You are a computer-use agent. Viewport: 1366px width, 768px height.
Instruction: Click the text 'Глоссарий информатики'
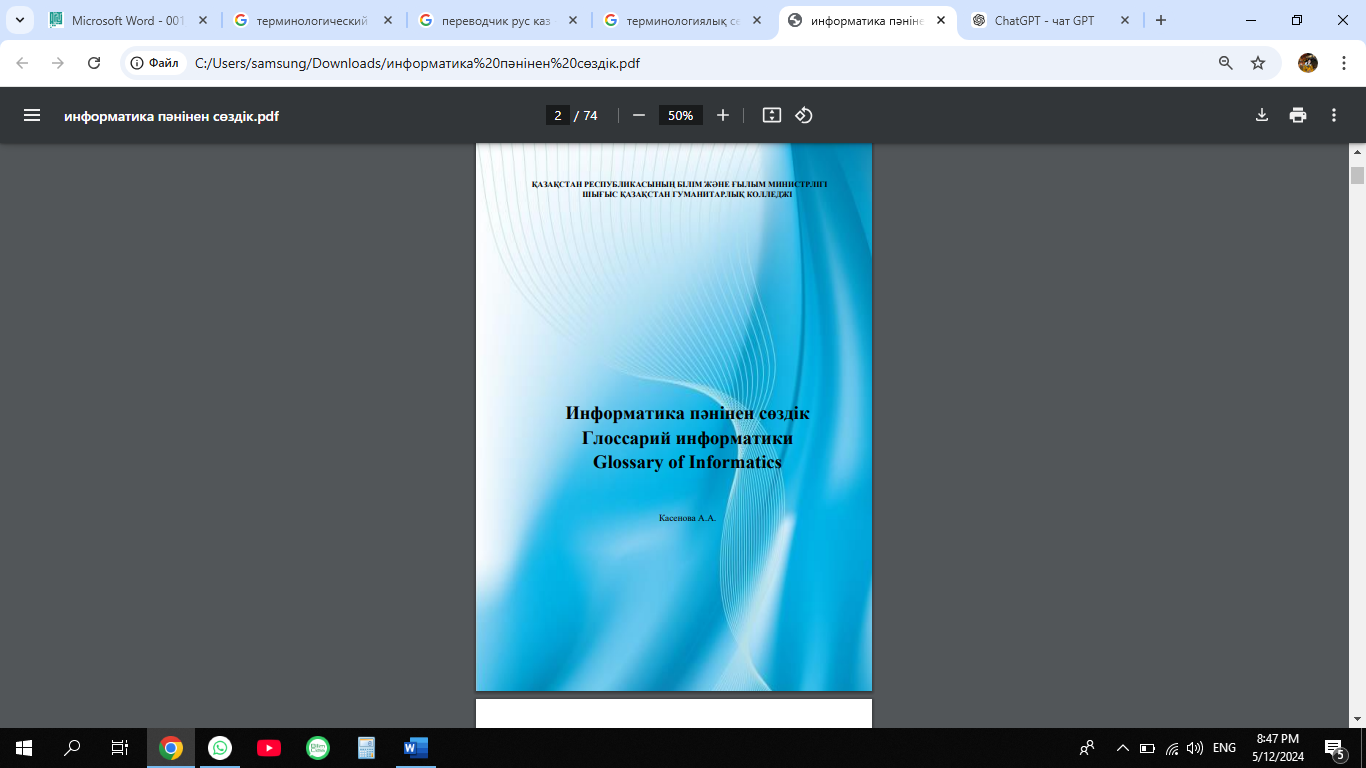[x=687, y=438]
